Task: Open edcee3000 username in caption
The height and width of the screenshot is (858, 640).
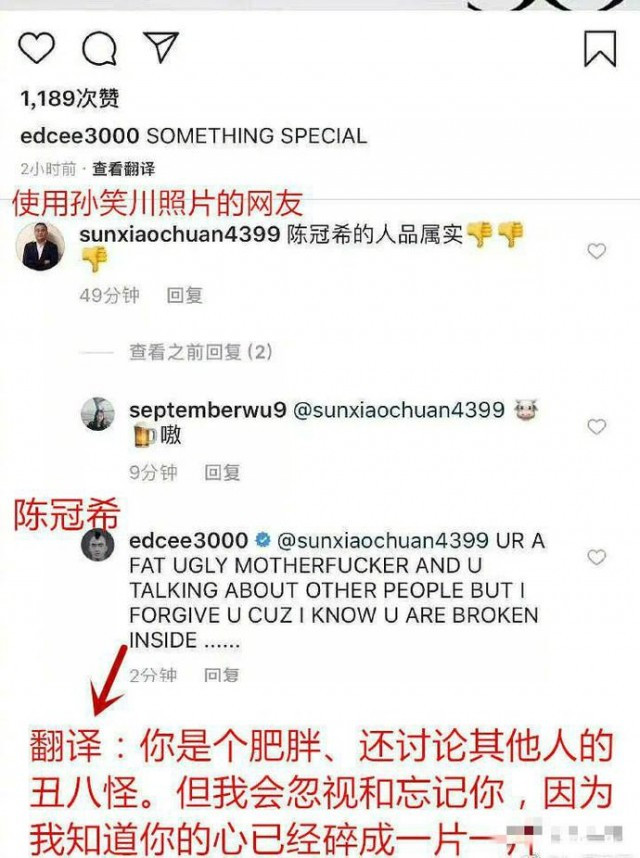Action: tap(80, 136)
